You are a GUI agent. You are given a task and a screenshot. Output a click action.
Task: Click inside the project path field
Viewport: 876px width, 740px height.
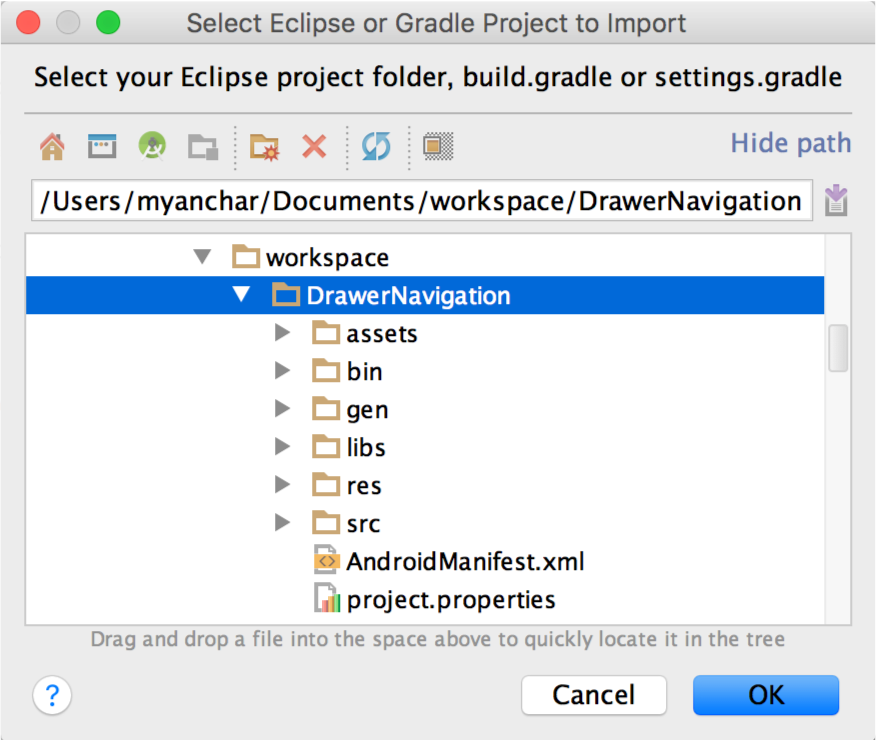pyautogui.click(x=420, y=200)
